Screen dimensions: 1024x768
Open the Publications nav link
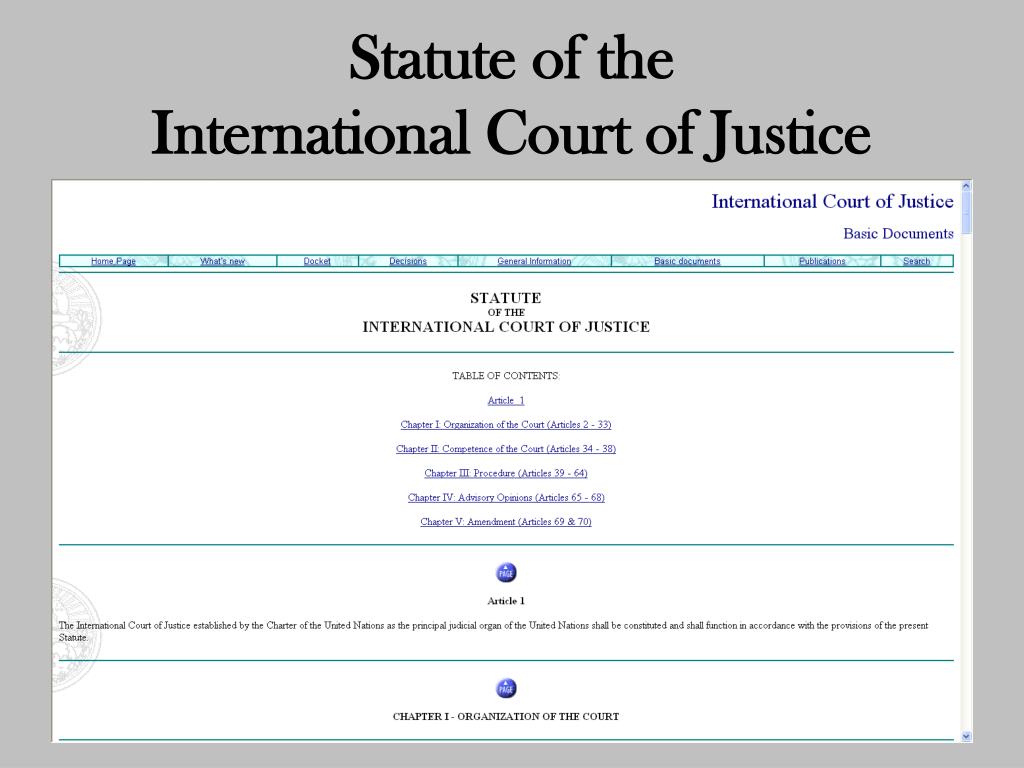click(x=822, y=261)
